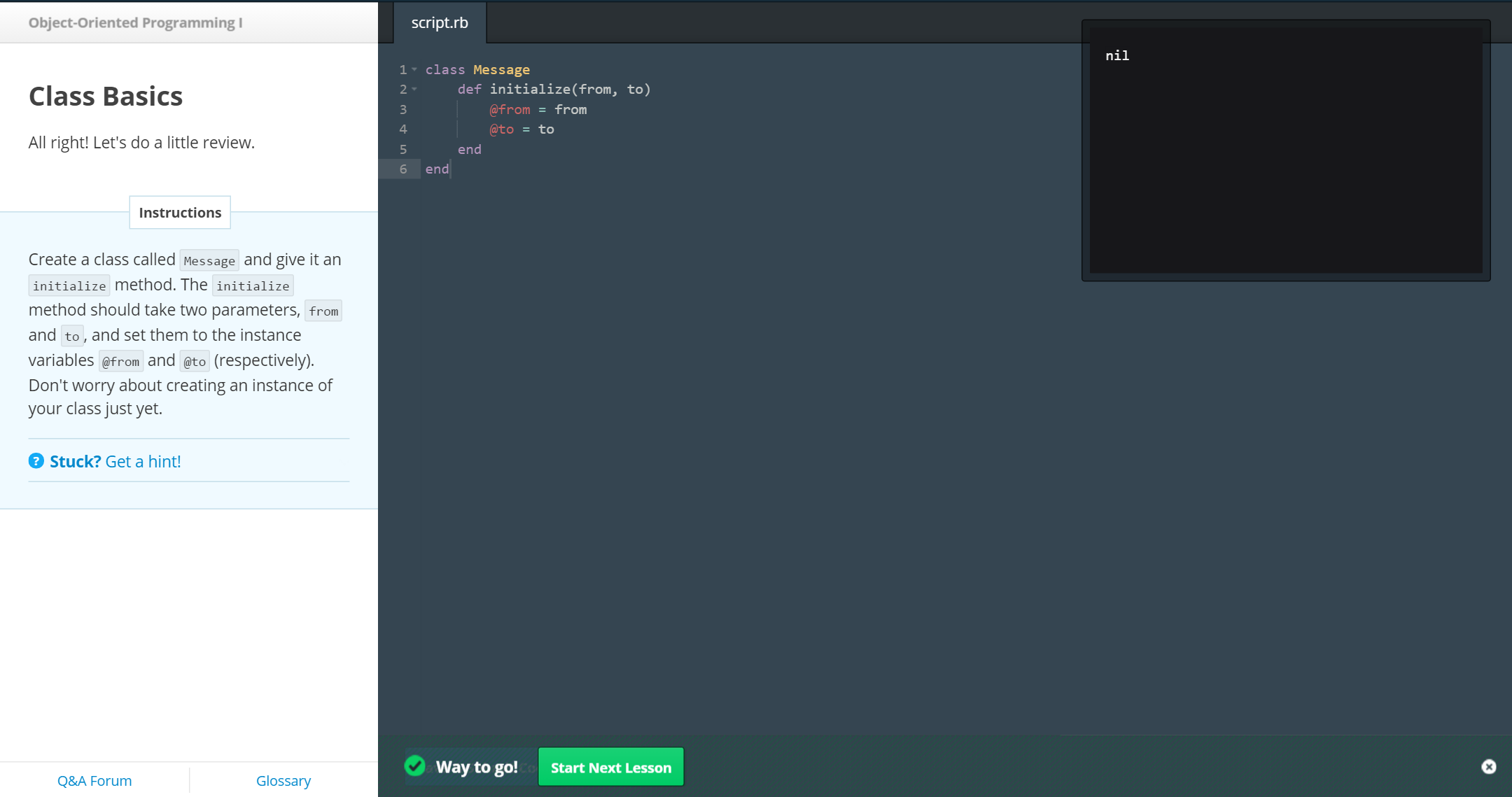Click the Message class name in code

tap(501, 70)
